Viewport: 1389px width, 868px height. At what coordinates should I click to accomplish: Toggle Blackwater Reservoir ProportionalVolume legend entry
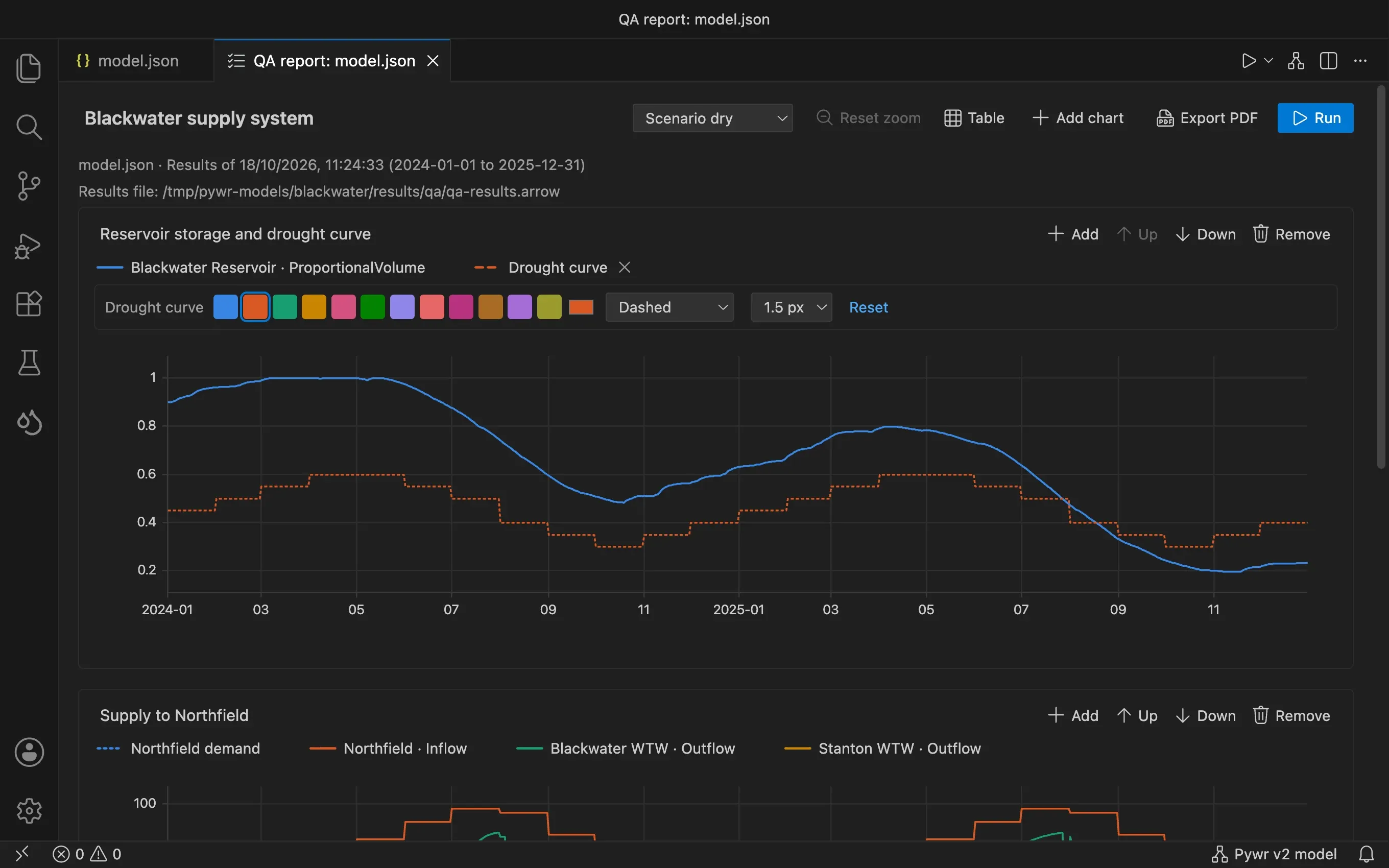point(260,268)
